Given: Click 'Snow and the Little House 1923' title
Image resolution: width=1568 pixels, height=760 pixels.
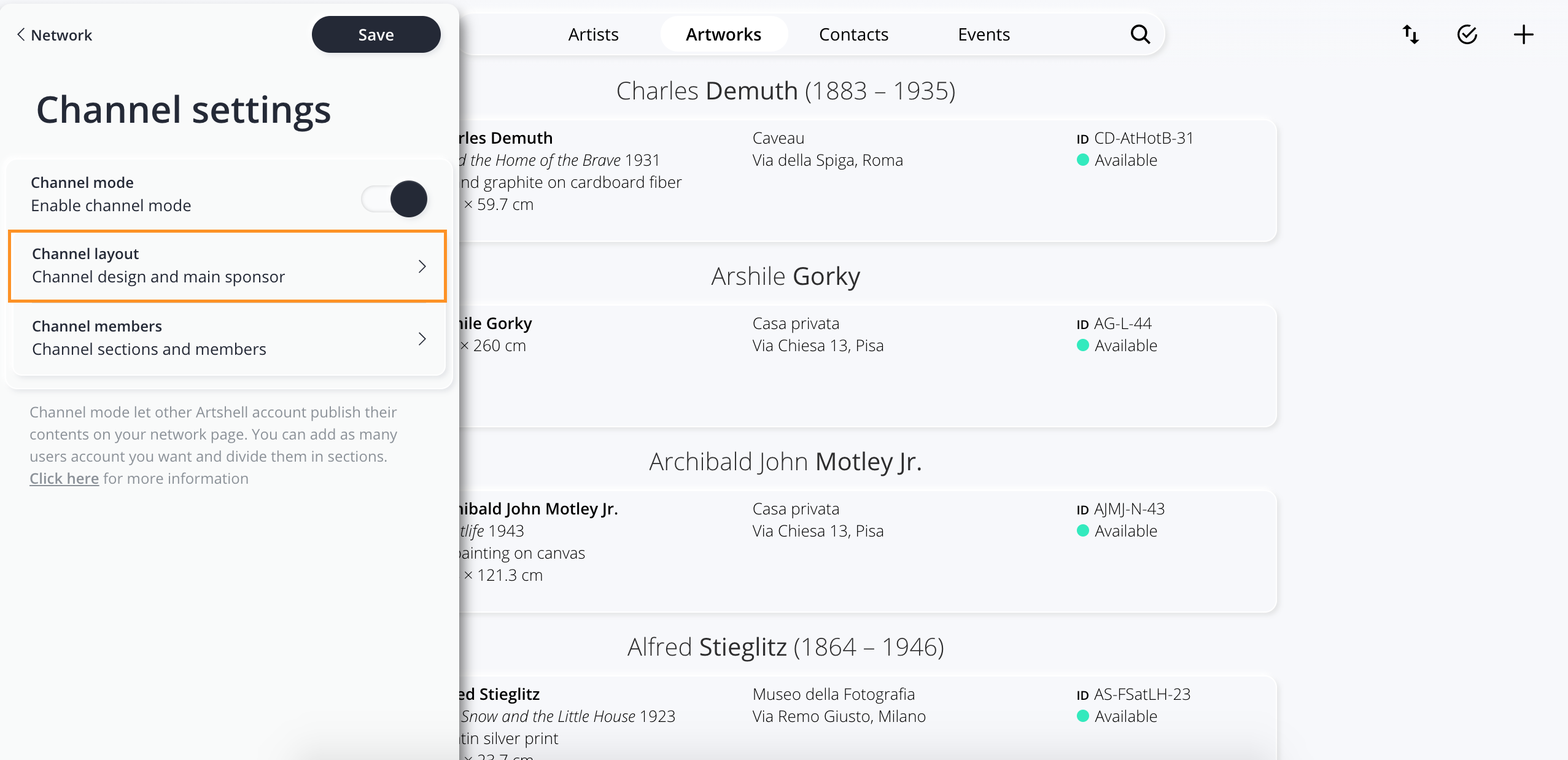Looking at the screenshot, I should point(568,716).
